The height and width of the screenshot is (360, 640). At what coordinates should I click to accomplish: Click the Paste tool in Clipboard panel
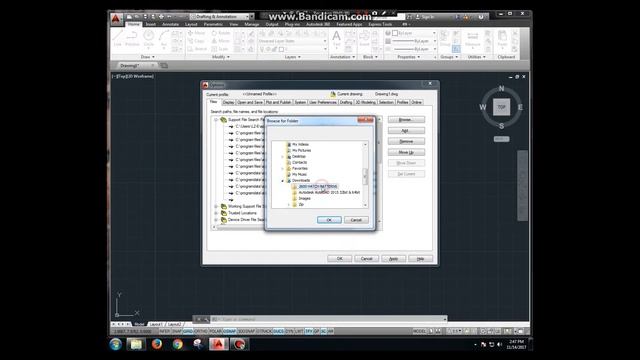tap(502, 39)
